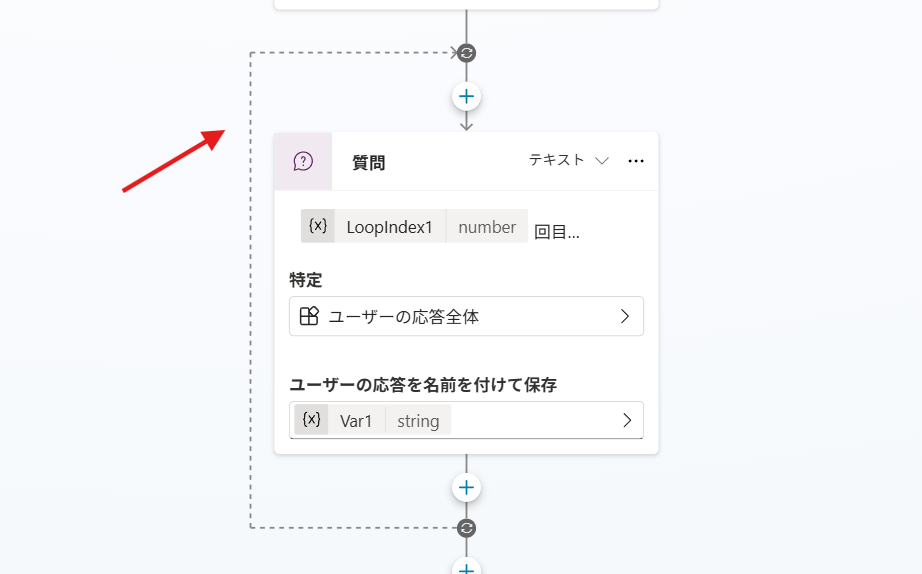The height and width of the screenshot is (574, 922).
Task: Click the loop icon below the question card
Action: (466, 527)
